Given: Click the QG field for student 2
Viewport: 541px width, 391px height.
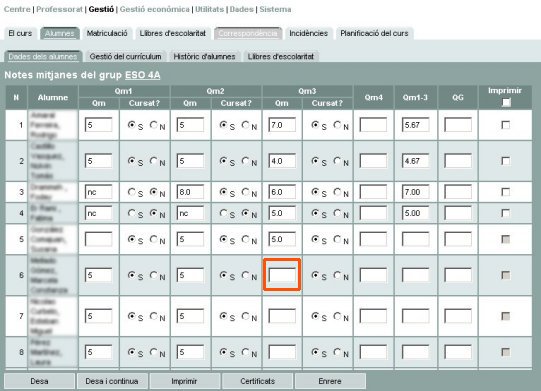Looking at the screenshot, I should tap(458, 161).
